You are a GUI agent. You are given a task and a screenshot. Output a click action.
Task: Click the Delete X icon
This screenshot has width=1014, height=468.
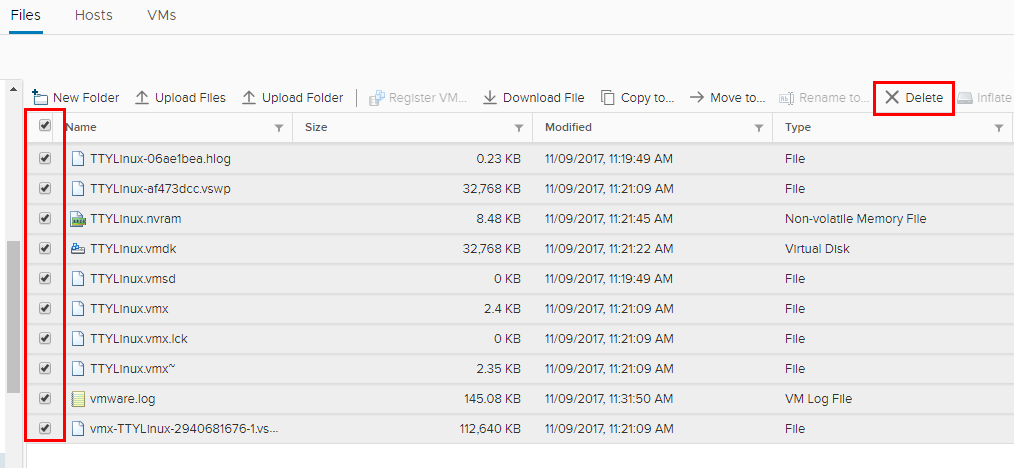[892, 97]
